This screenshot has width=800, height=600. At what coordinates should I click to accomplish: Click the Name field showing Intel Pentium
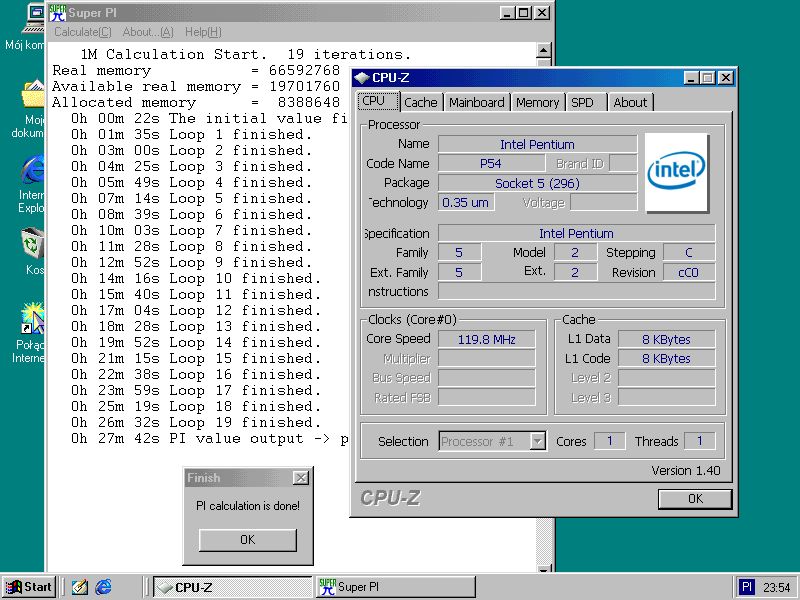click(x=537, y=144)
